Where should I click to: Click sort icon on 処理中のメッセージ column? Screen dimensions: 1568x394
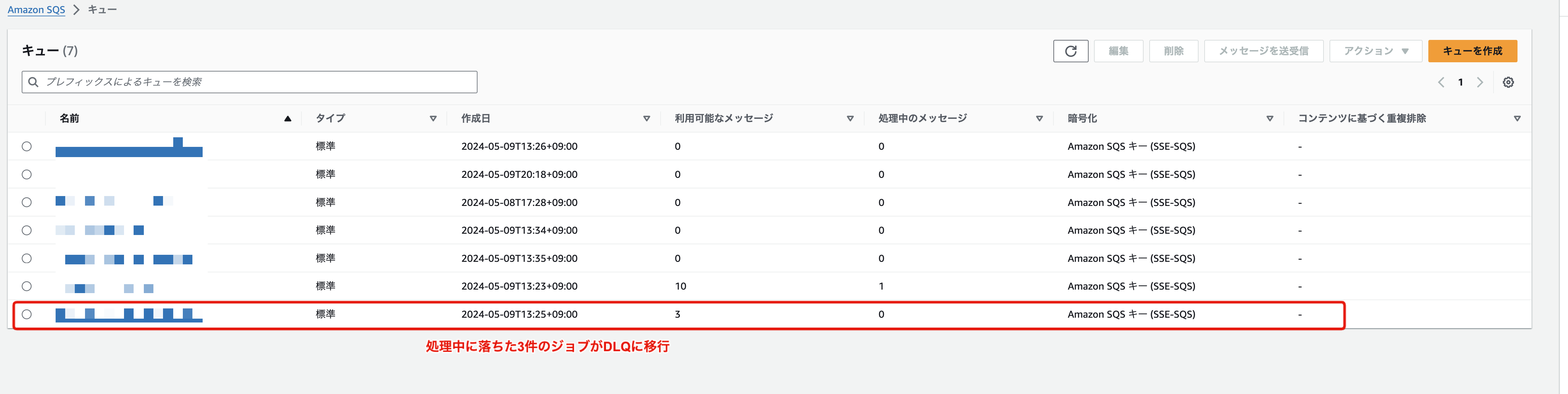(1039, 119)
